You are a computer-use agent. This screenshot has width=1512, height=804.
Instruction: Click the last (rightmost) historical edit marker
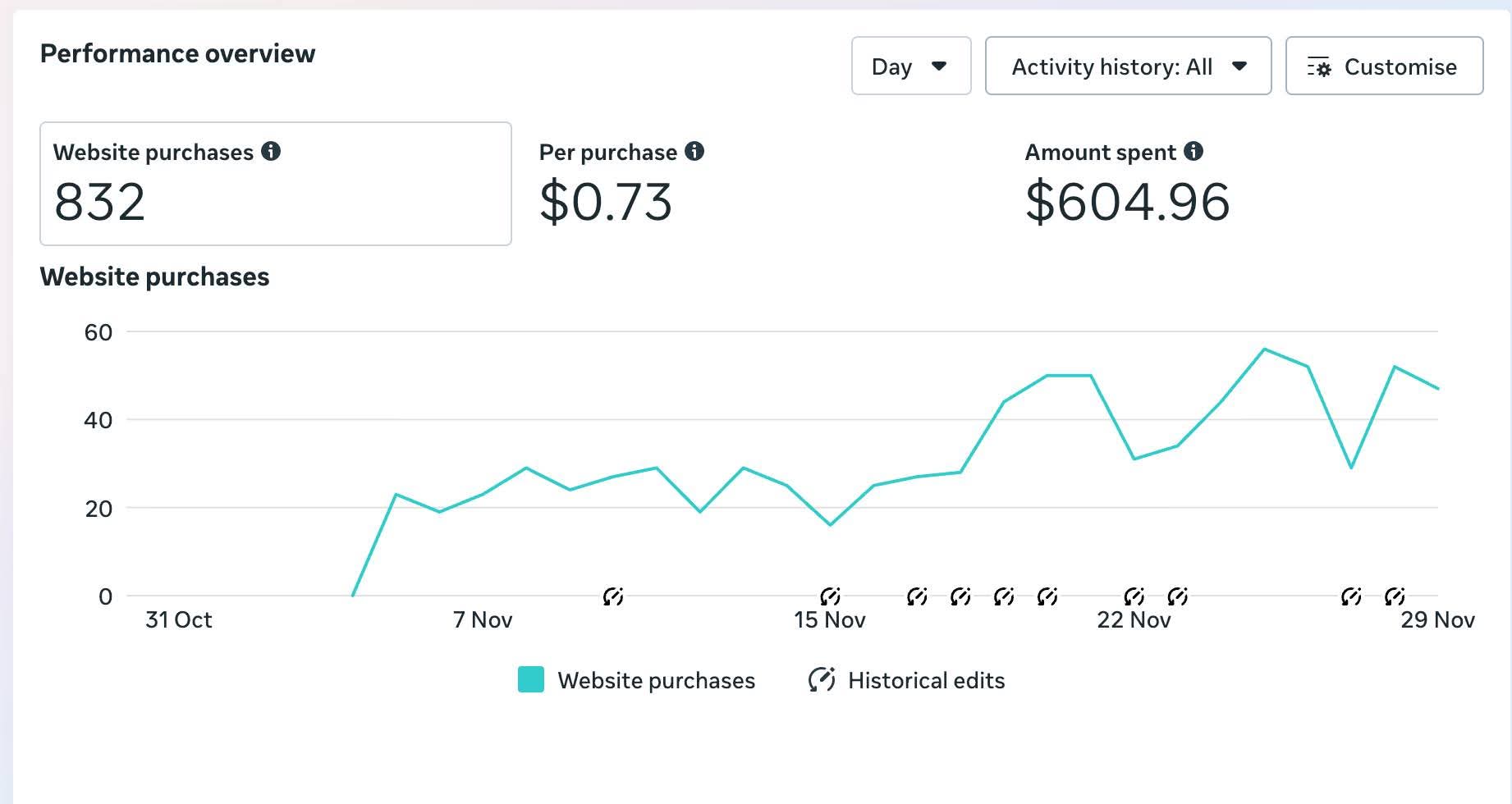point(1395,596)
